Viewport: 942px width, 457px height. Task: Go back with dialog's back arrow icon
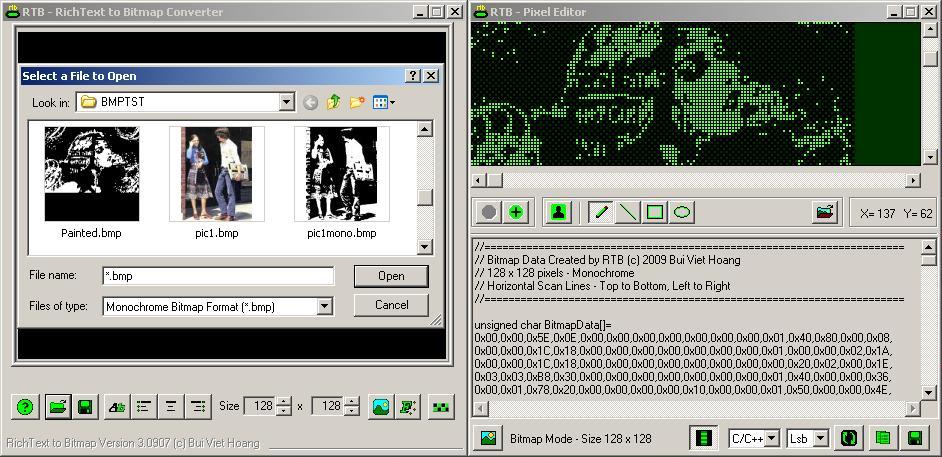[x=310, y=103]
